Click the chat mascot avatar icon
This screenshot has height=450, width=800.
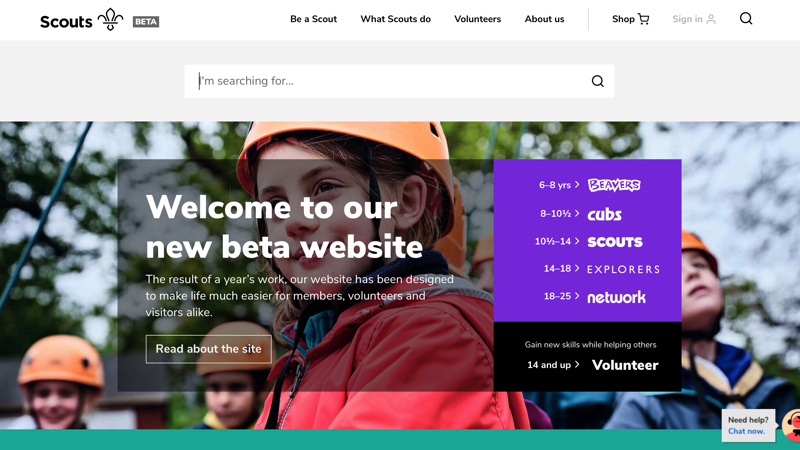791,425
